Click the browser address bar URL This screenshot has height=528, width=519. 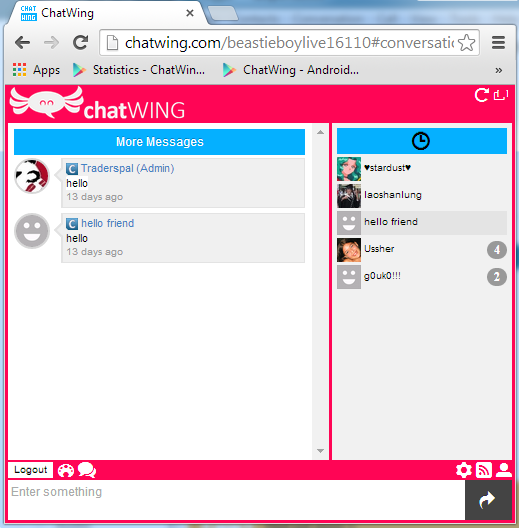(289, 43)
